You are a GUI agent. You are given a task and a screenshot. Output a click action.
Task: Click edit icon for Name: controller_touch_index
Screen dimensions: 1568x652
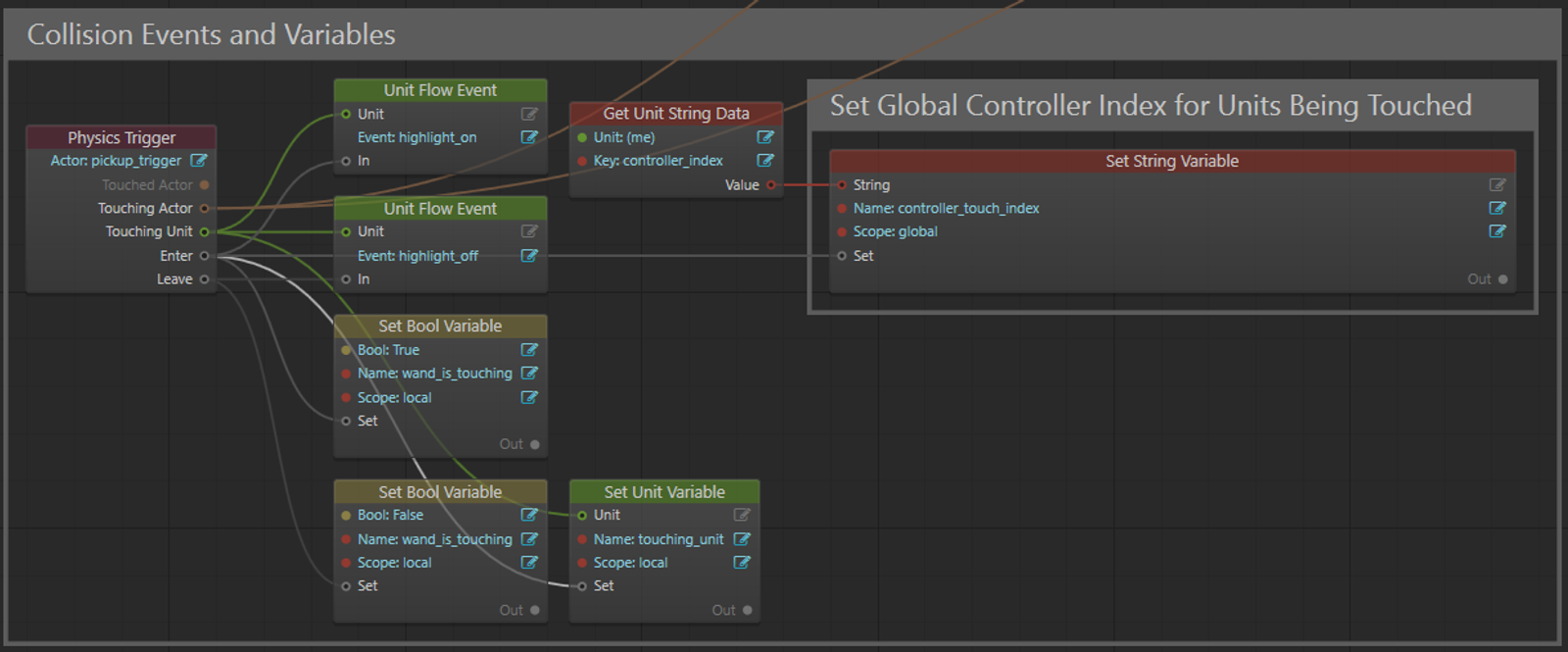pyautogui.click(x=1497, y=208)
